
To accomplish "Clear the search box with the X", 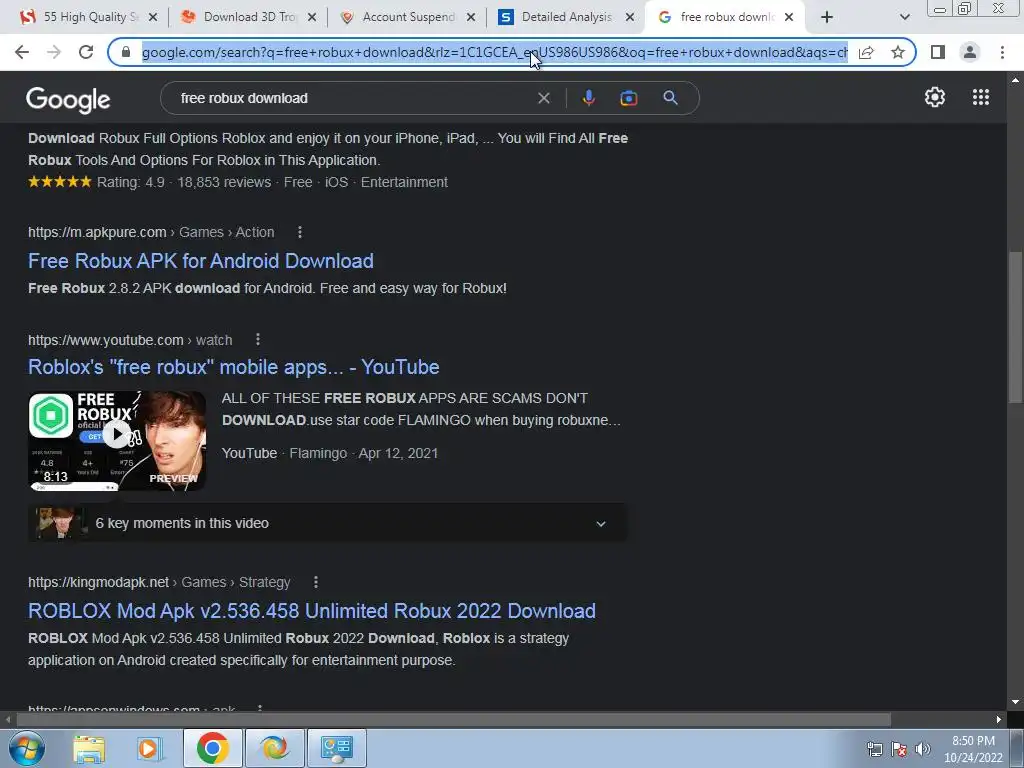I will coord(543,99).
